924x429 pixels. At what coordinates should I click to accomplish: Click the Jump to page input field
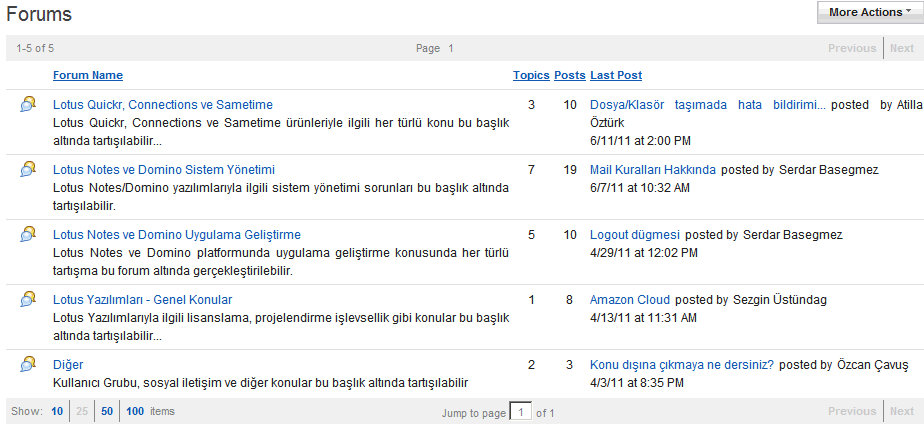(x=520, y=412)
